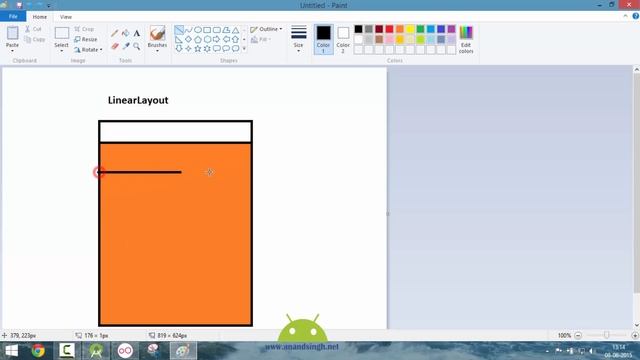Choose the Right triangle shape
The width and height of the screenshot is (640, 360).
tap(179, 39)
